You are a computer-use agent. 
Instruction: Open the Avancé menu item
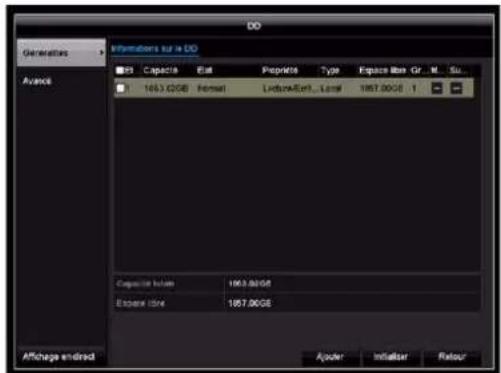coord(37,81)
